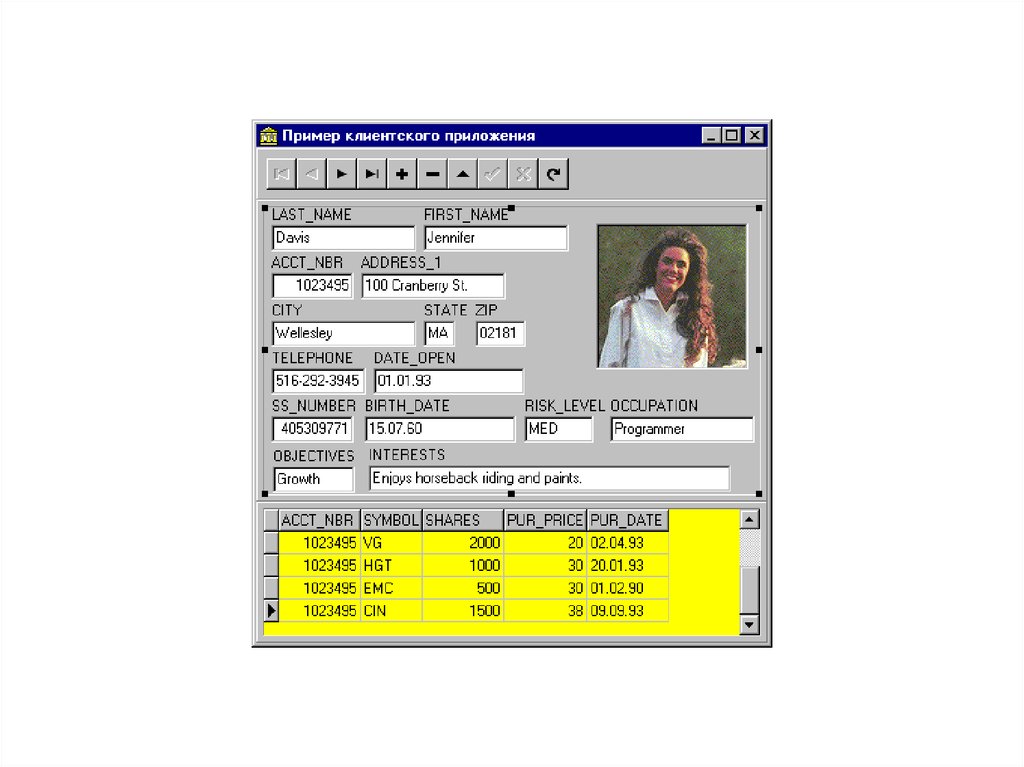Click purchase price 38 cell
This screenshot has width=1024, height=767.
coord(545,611)
